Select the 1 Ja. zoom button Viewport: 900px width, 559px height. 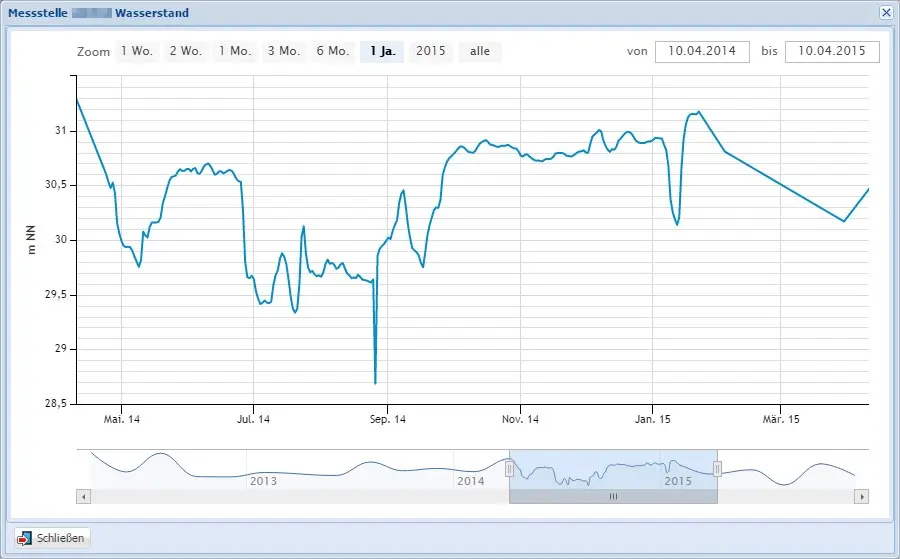click(x=382, y=52)
